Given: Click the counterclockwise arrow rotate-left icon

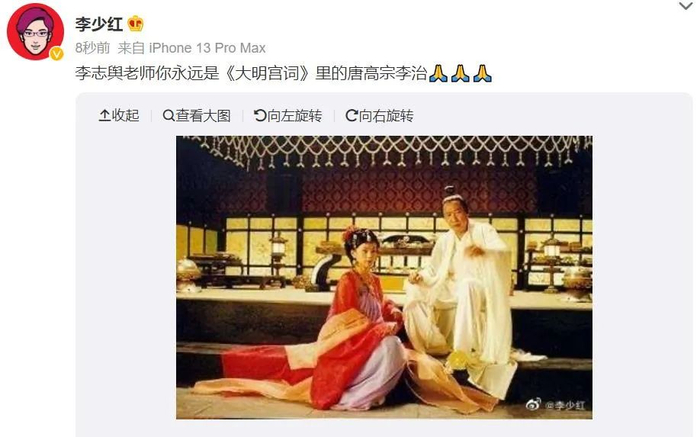Looking at the screenshot, I should [260, 116].
